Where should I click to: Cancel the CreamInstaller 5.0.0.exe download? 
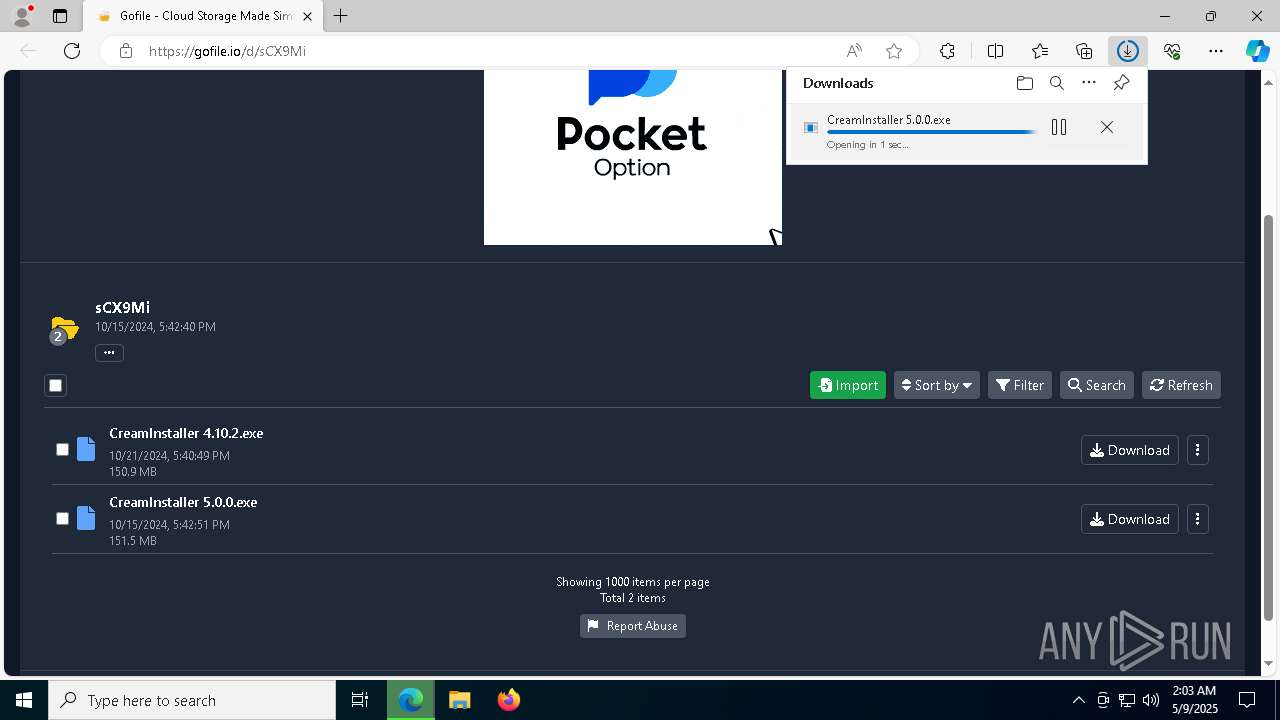point(1107,127)
